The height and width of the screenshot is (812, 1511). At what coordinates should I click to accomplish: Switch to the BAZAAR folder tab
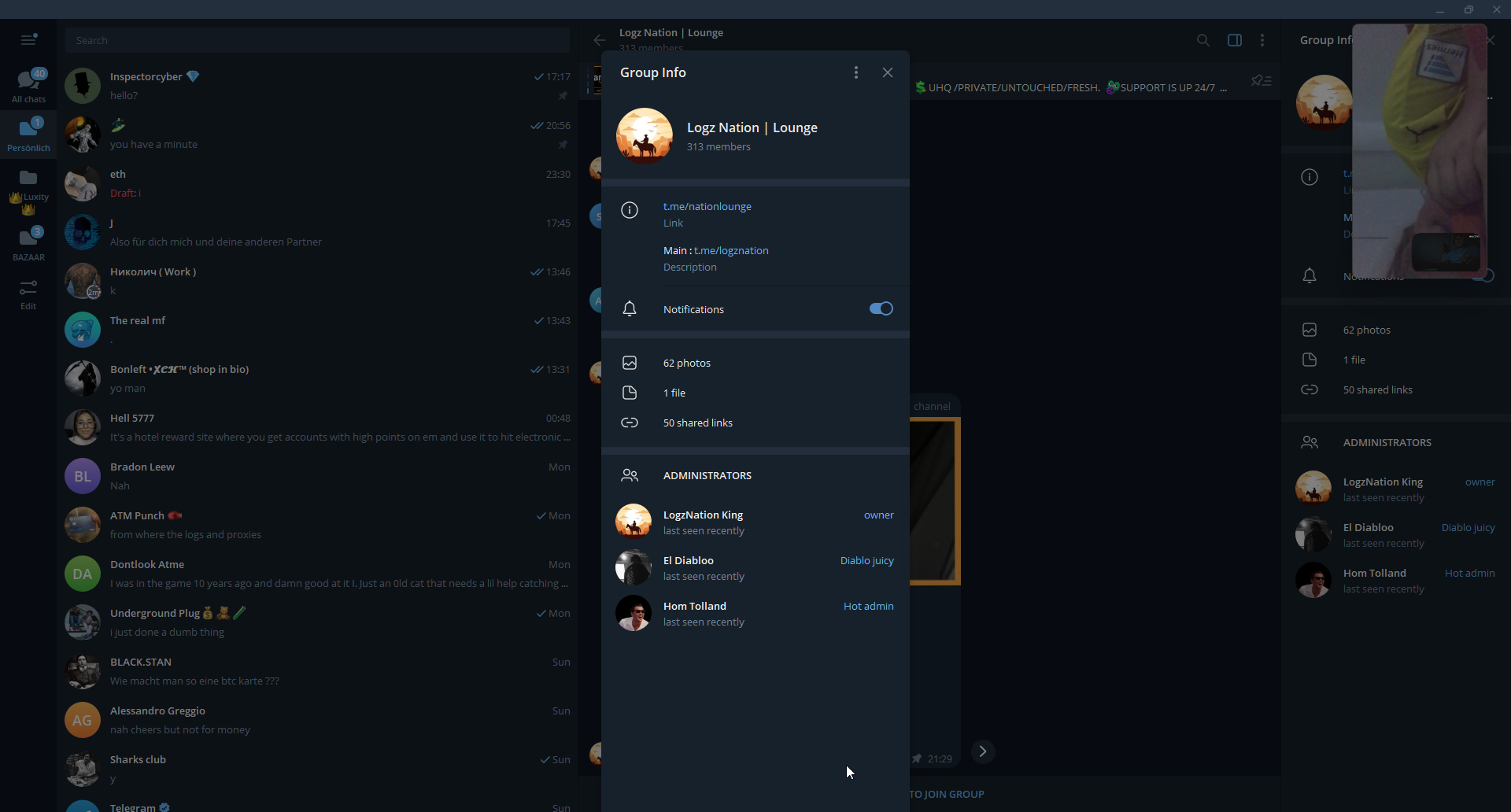[x=28, y=244]
